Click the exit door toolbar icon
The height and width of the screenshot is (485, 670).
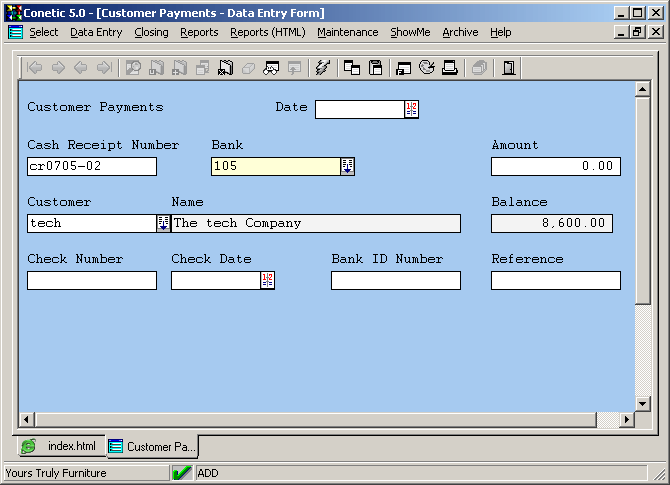(x=509, y=68)
